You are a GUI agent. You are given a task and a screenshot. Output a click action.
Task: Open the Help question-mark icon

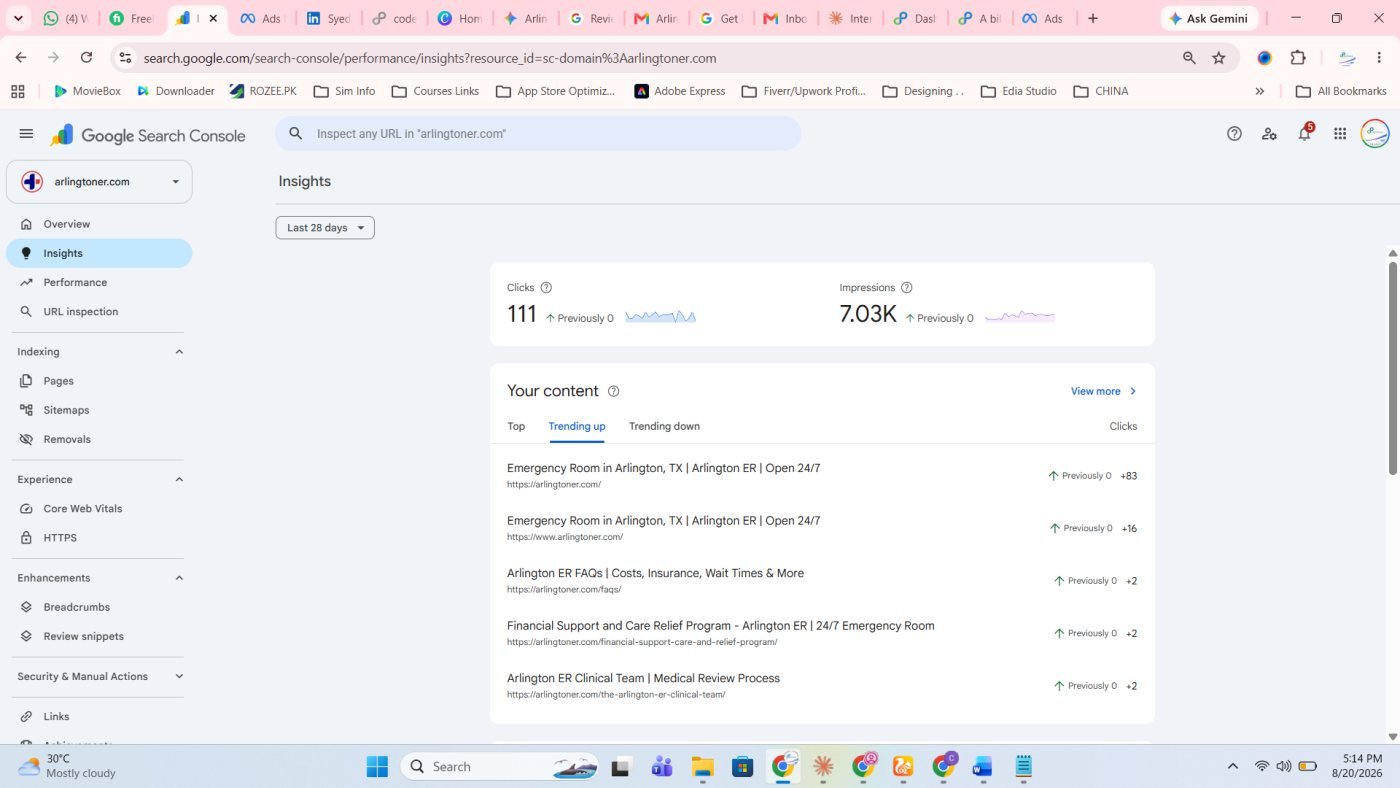click(1234, 134)
